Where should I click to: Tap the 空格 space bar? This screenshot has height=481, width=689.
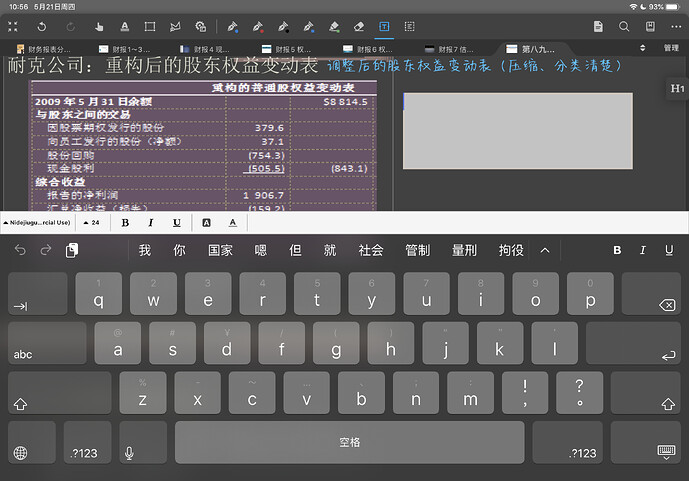coord(350,442)
